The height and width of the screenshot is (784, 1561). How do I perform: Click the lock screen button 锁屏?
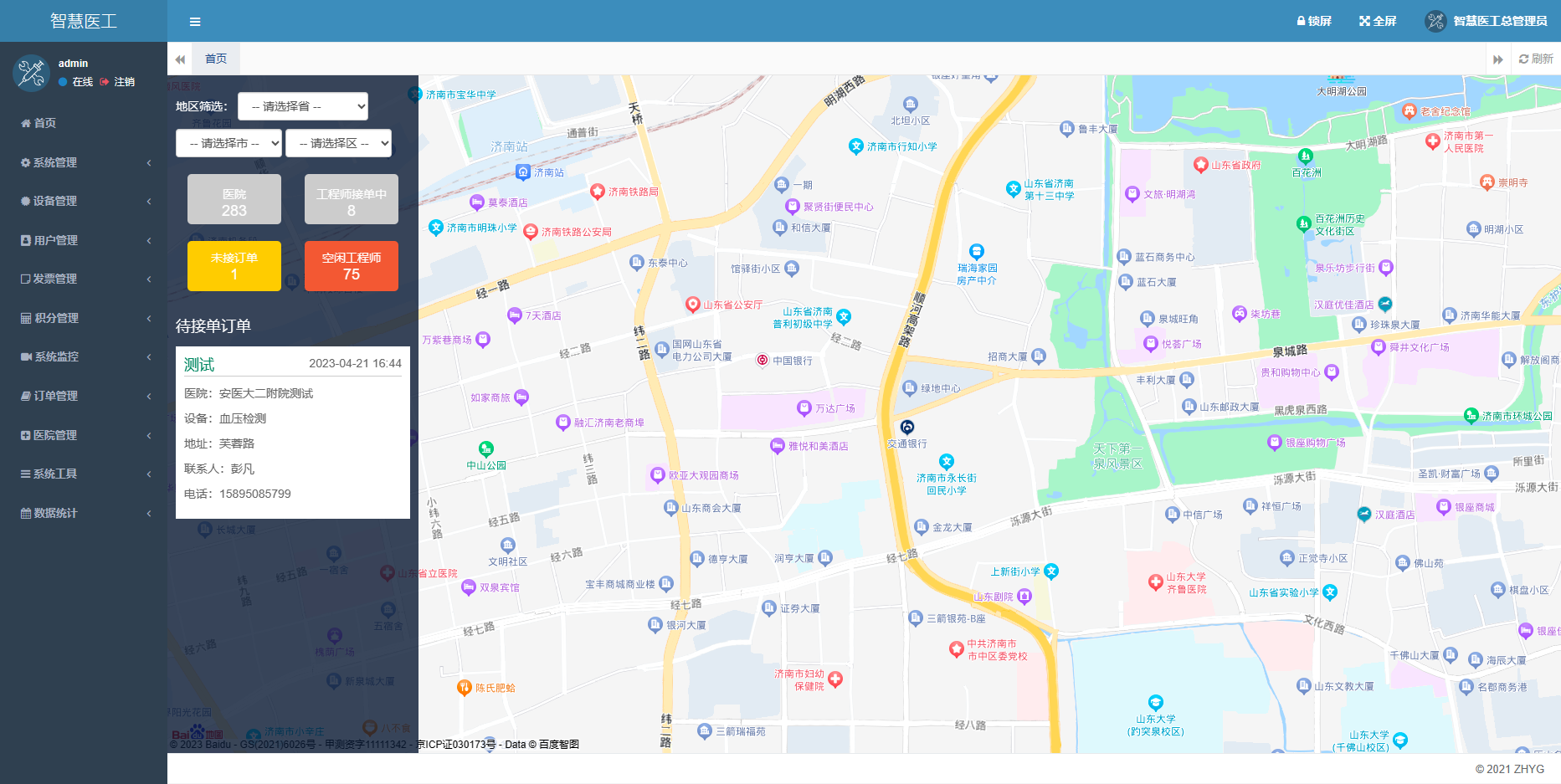tap(1314, 21)
